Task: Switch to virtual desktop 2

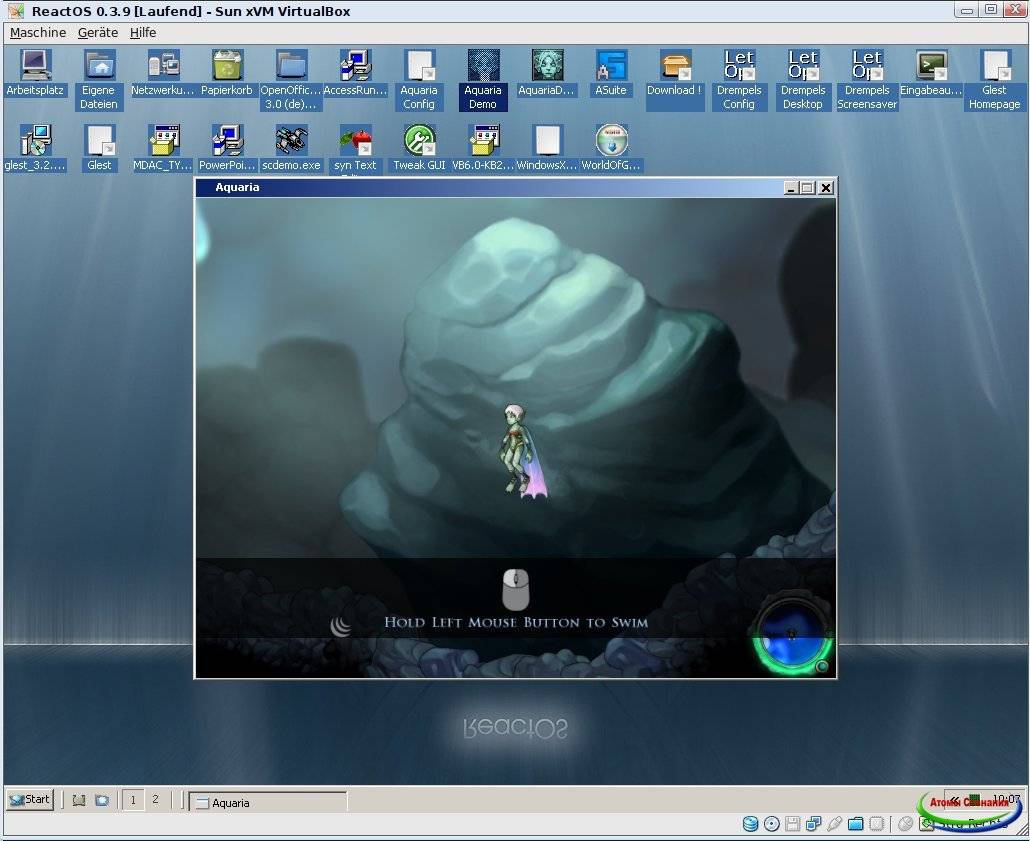Action: pyautogui.click(x=155, y=800)
